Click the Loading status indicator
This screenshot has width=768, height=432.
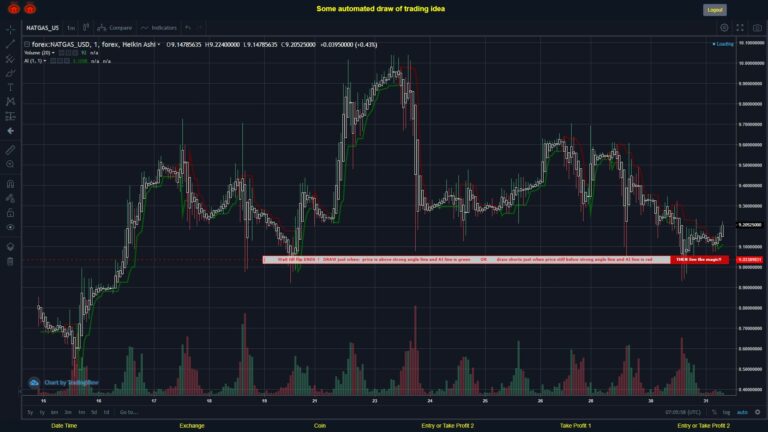(723, 44)
